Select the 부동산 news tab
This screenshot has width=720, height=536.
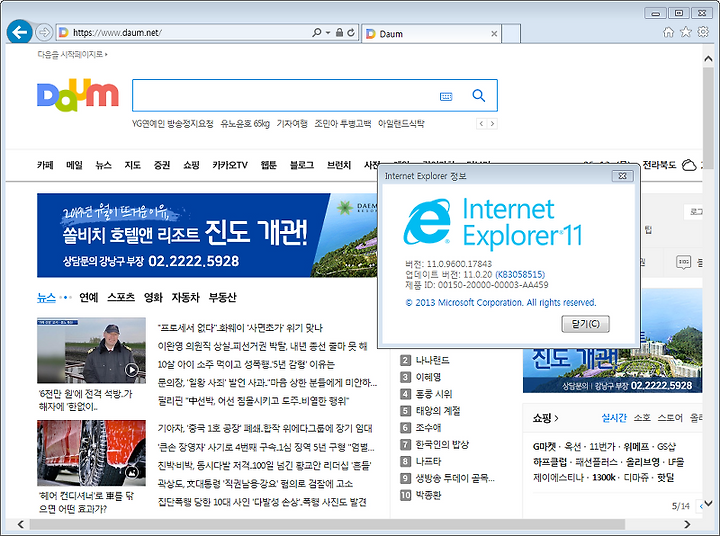[222, 297]
